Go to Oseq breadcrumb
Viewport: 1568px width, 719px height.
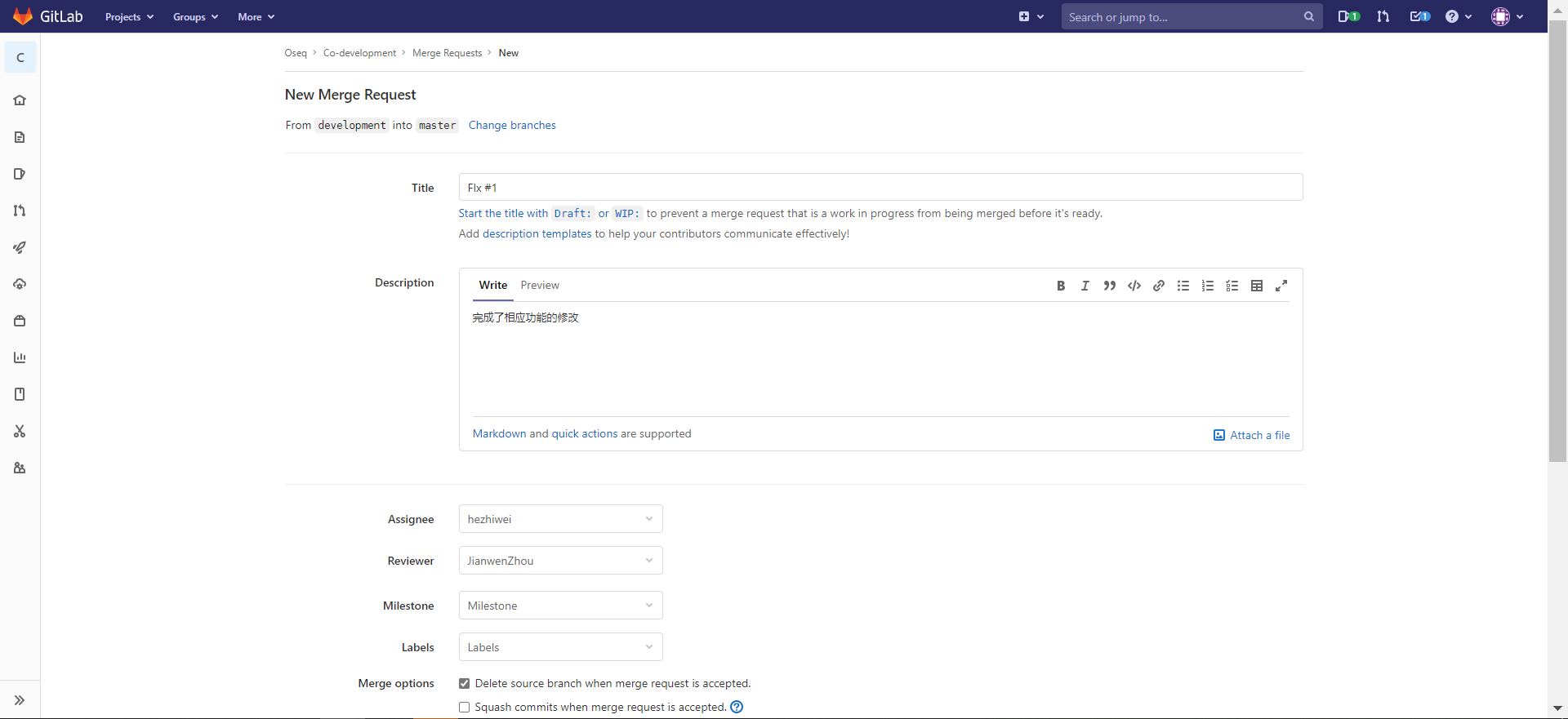pos(296,53)
